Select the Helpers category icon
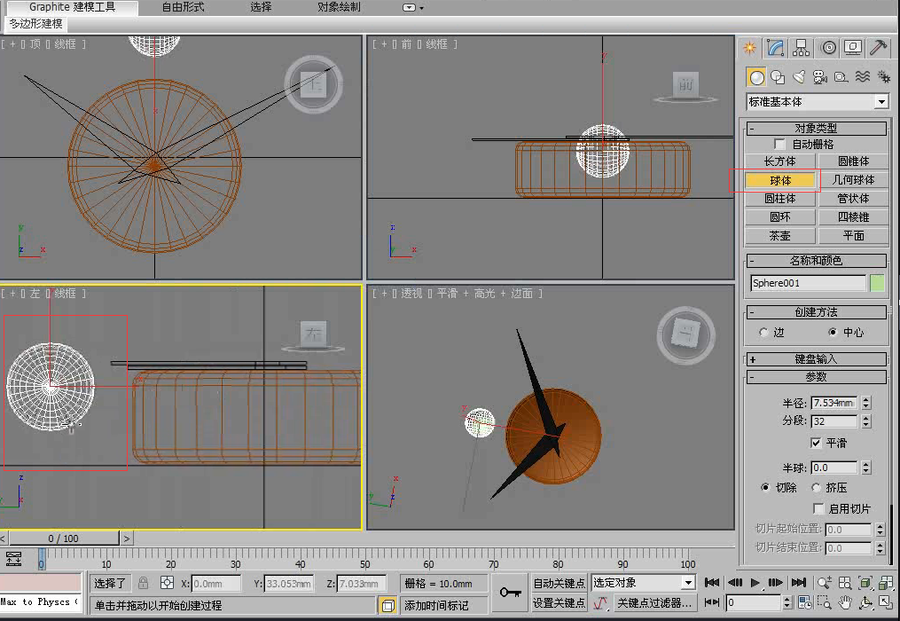Image resolution: width=900 pixels, height=621 pixels. [841, 77]
